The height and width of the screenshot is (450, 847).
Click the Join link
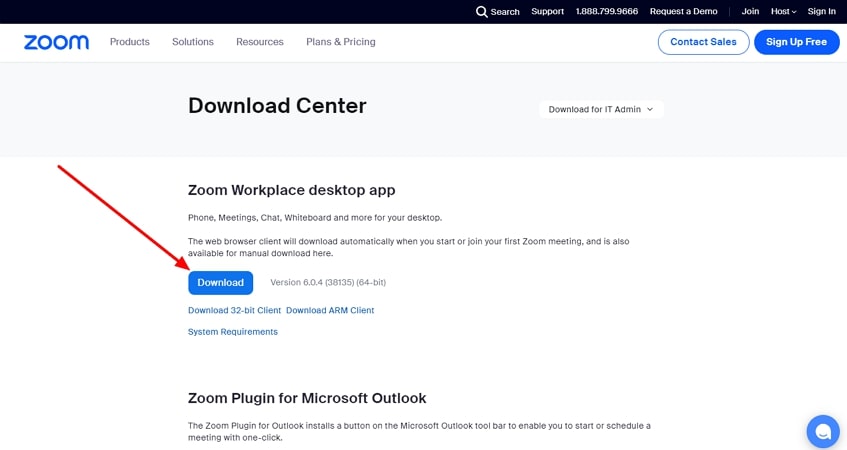750,12
